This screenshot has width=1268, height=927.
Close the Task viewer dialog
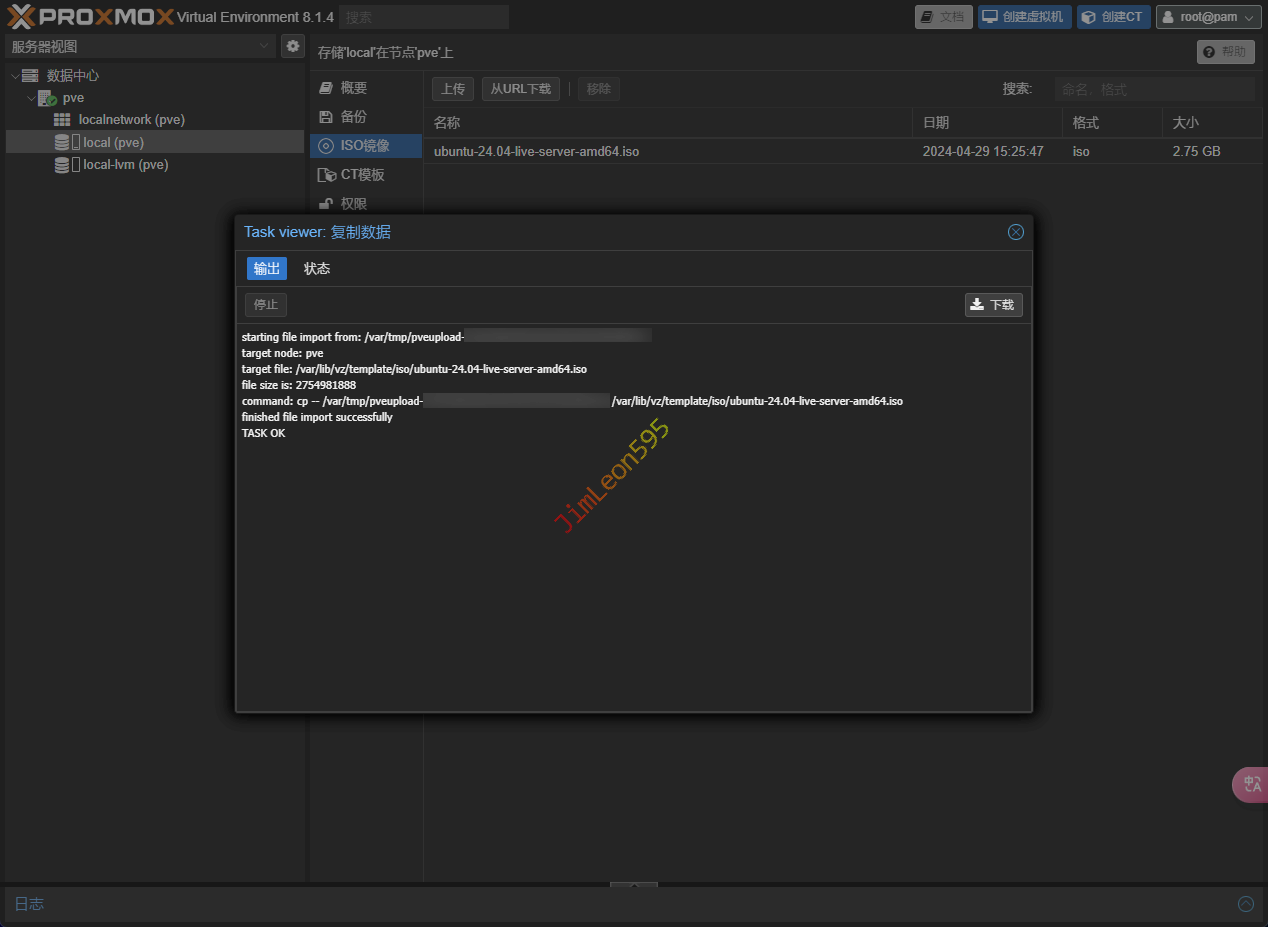click(x=1015, y=232)
